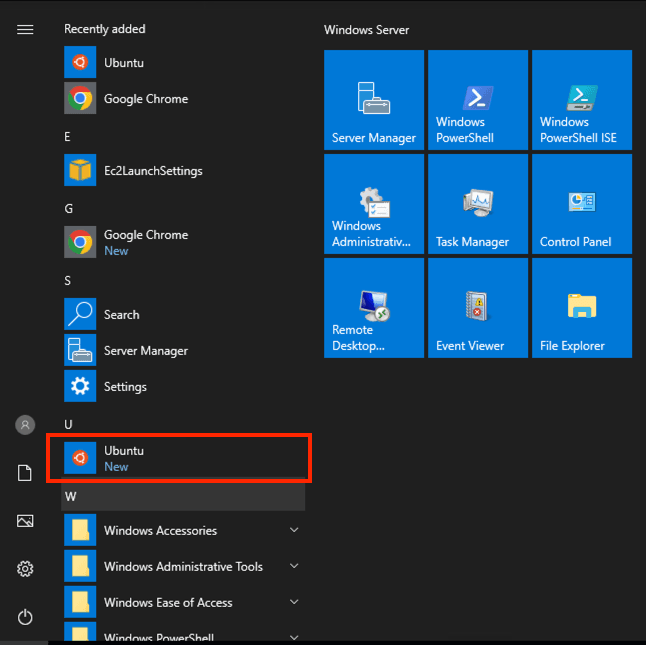
Task: Expand Windows Accessories chevron
Action: [294, 530]
